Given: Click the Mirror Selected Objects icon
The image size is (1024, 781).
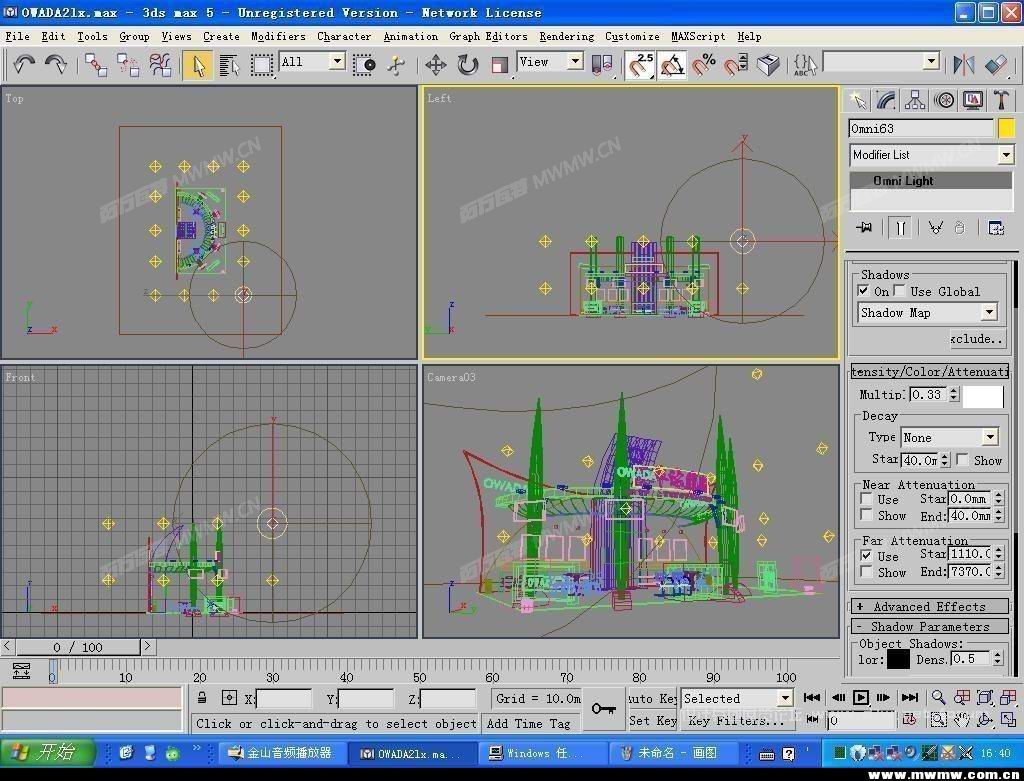Looking at the screenshot, I should (964, 65).
